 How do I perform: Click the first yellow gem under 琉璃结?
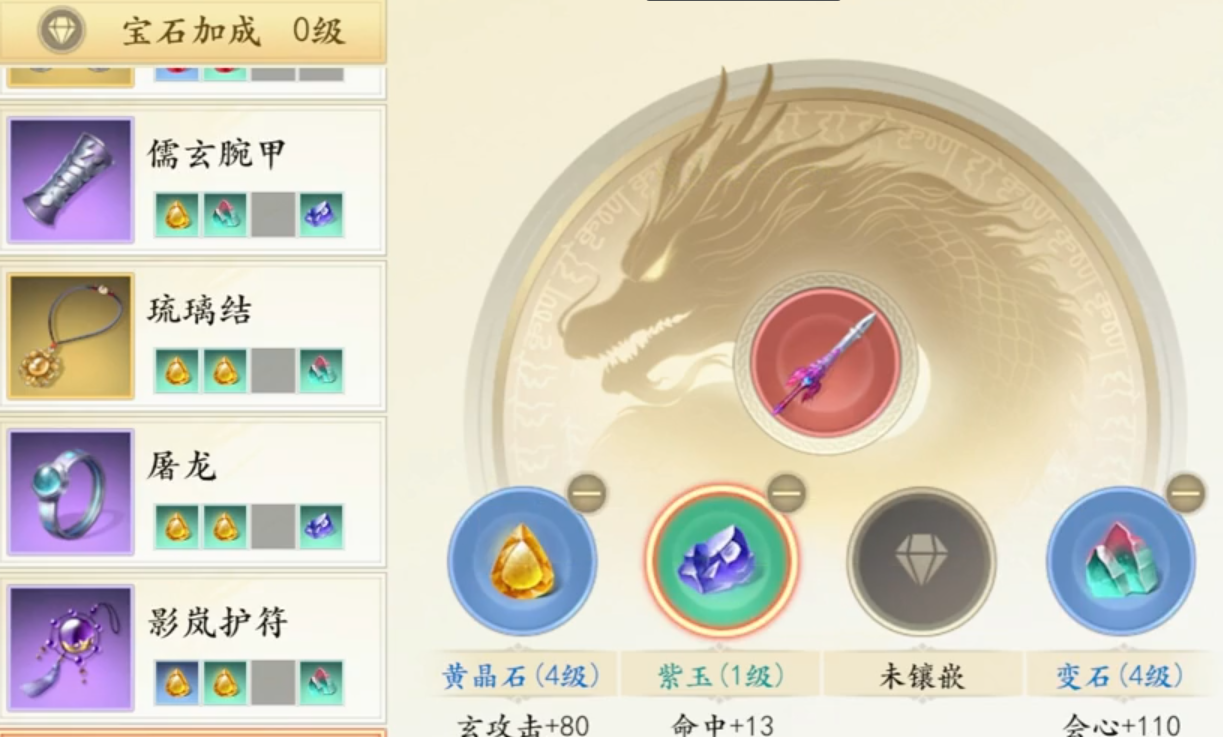[x=177, y=371]
